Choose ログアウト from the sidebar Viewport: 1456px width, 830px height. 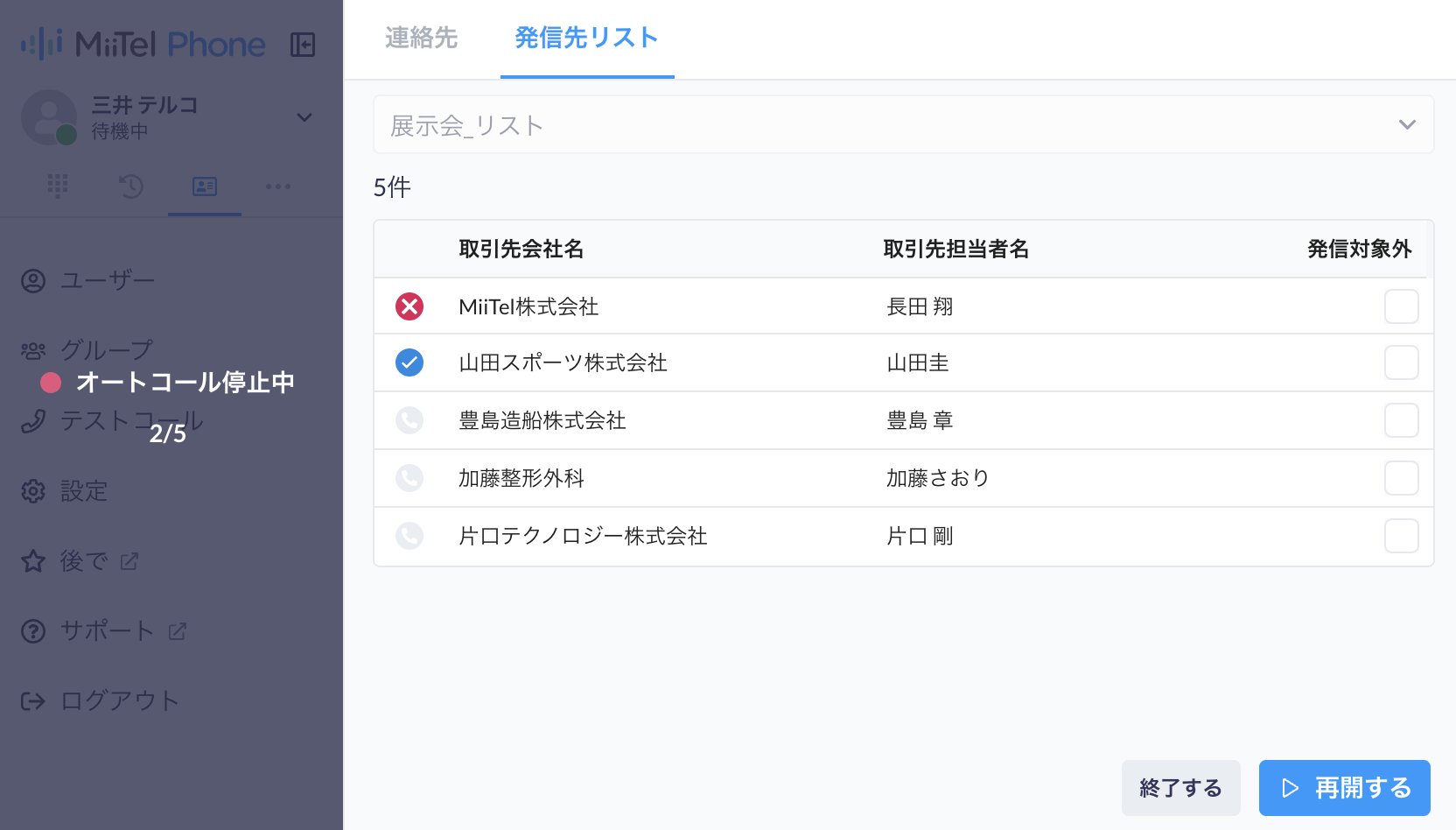[x=120, y=701]
